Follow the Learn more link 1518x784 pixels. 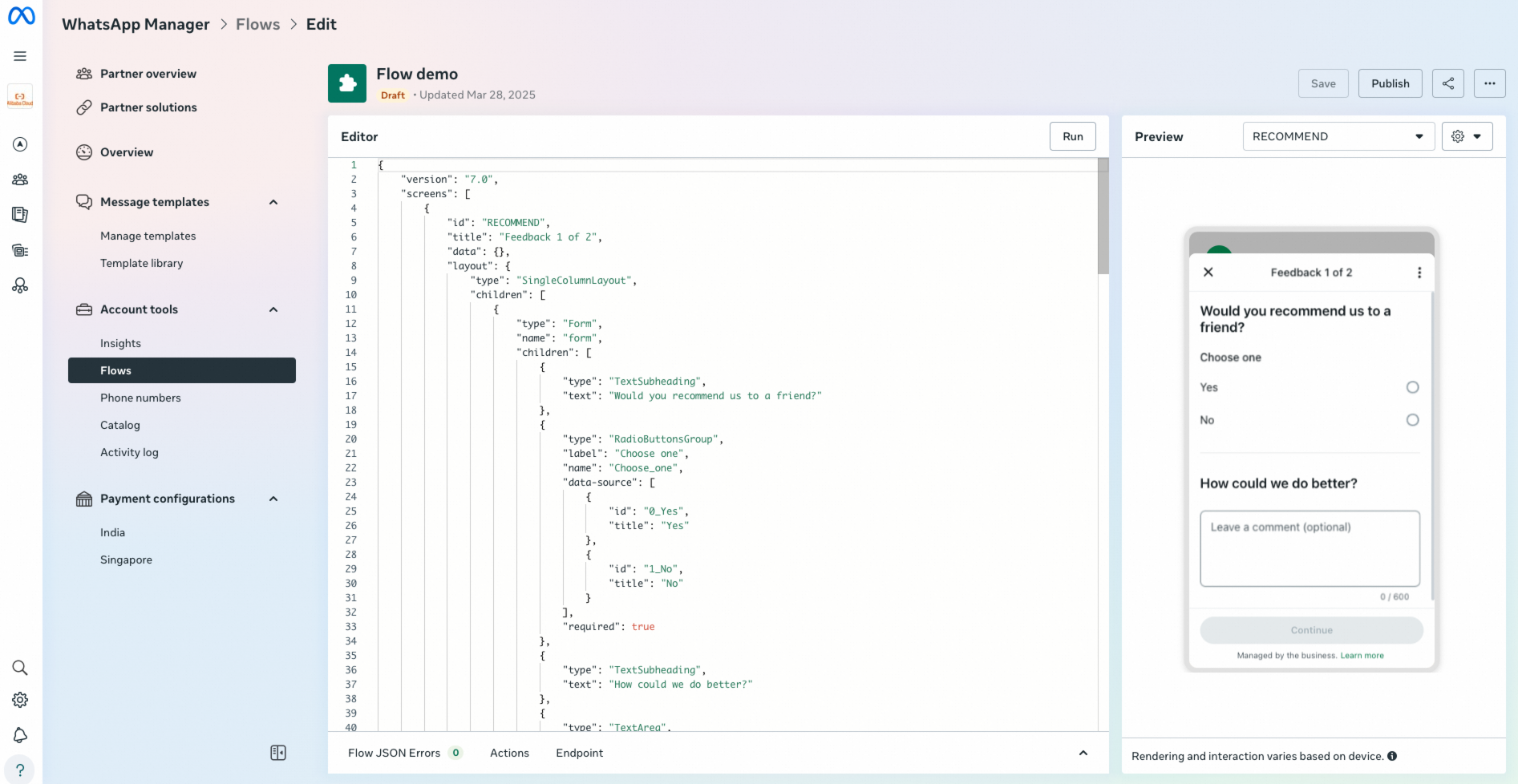1362,656
